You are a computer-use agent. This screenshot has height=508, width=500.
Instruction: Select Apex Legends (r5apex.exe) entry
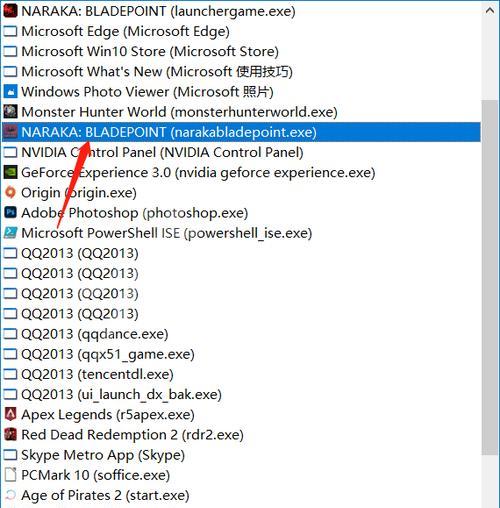[x=241, y=415]
